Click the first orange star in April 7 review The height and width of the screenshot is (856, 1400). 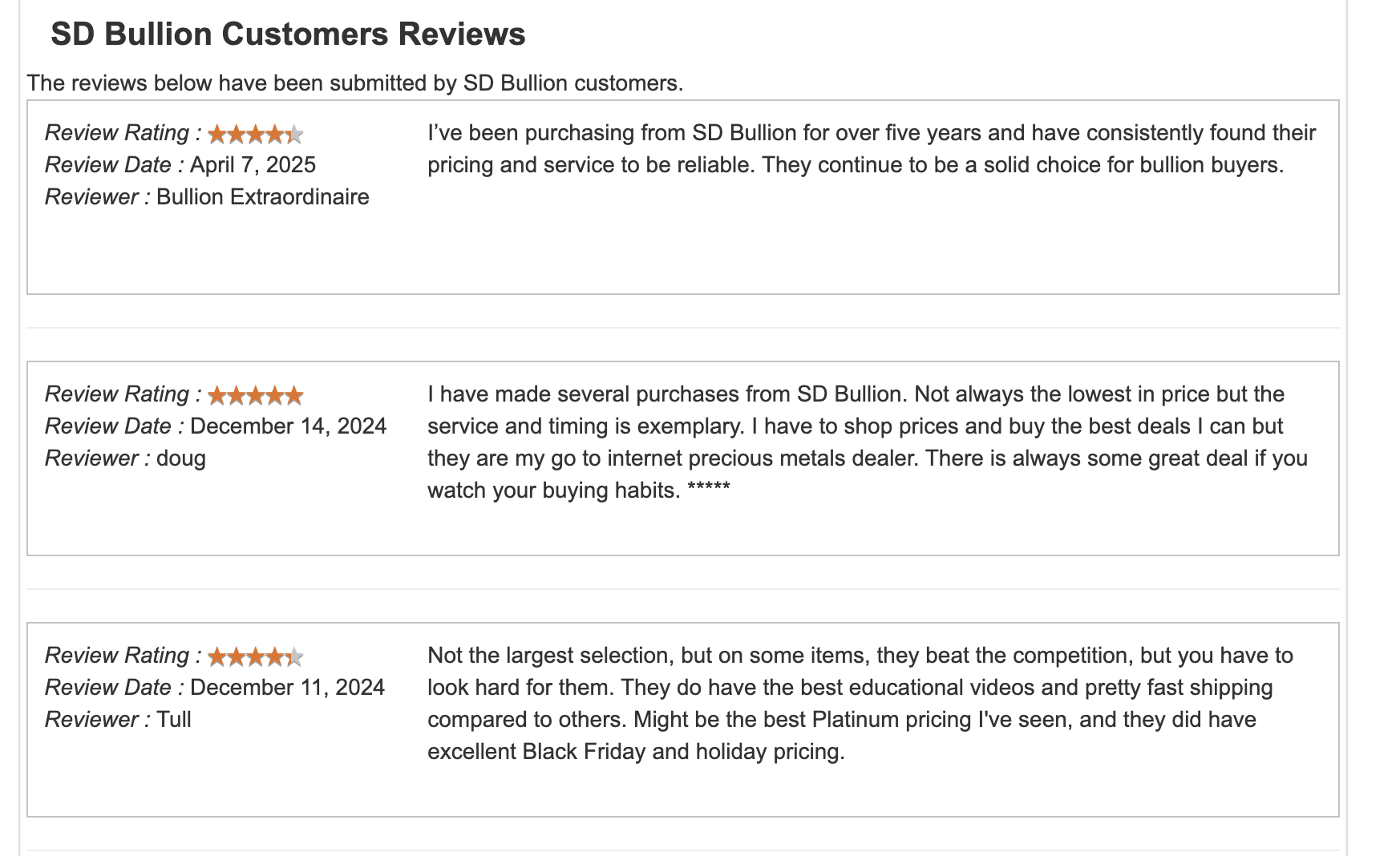216,134
